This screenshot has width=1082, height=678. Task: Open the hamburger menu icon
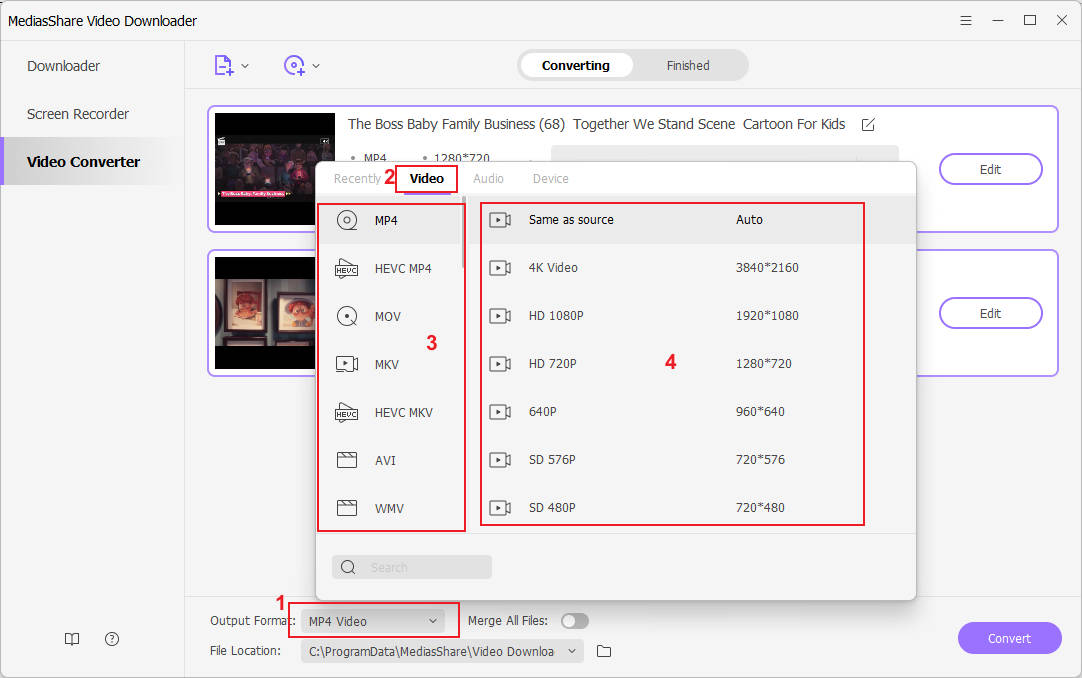[x=965, y=19]
